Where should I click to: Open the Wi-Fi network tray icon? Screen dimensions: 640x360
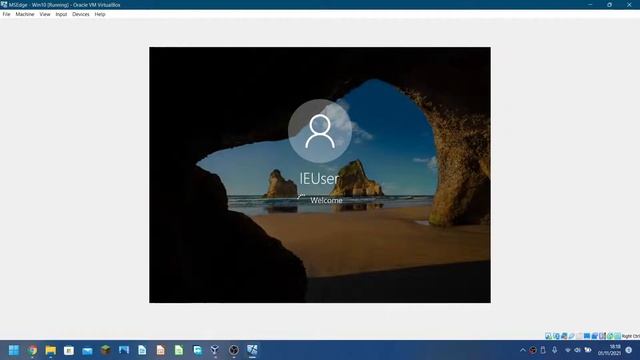click(x=568, y=350)
